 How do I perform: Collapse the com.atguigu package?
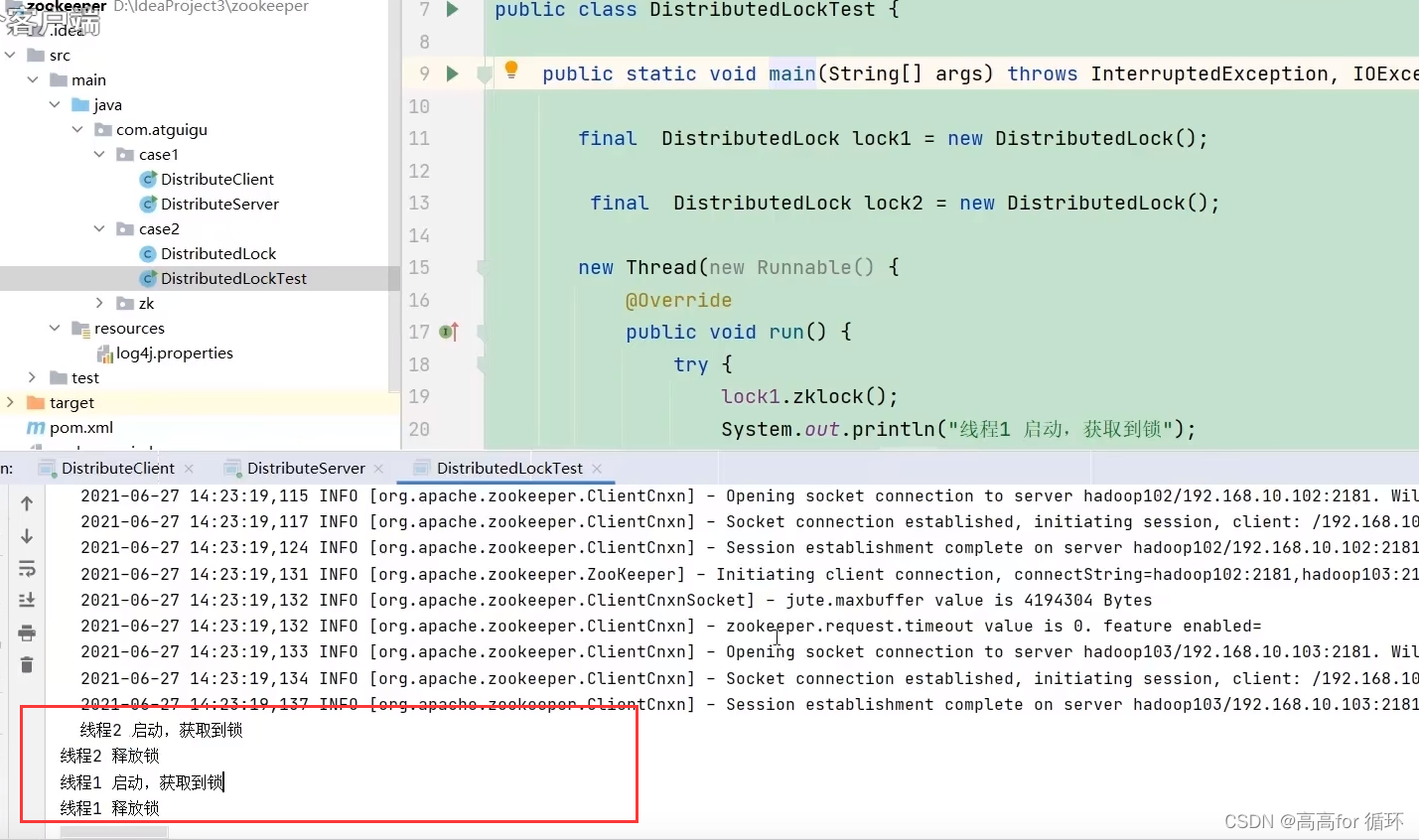click(x=77, y=129)
